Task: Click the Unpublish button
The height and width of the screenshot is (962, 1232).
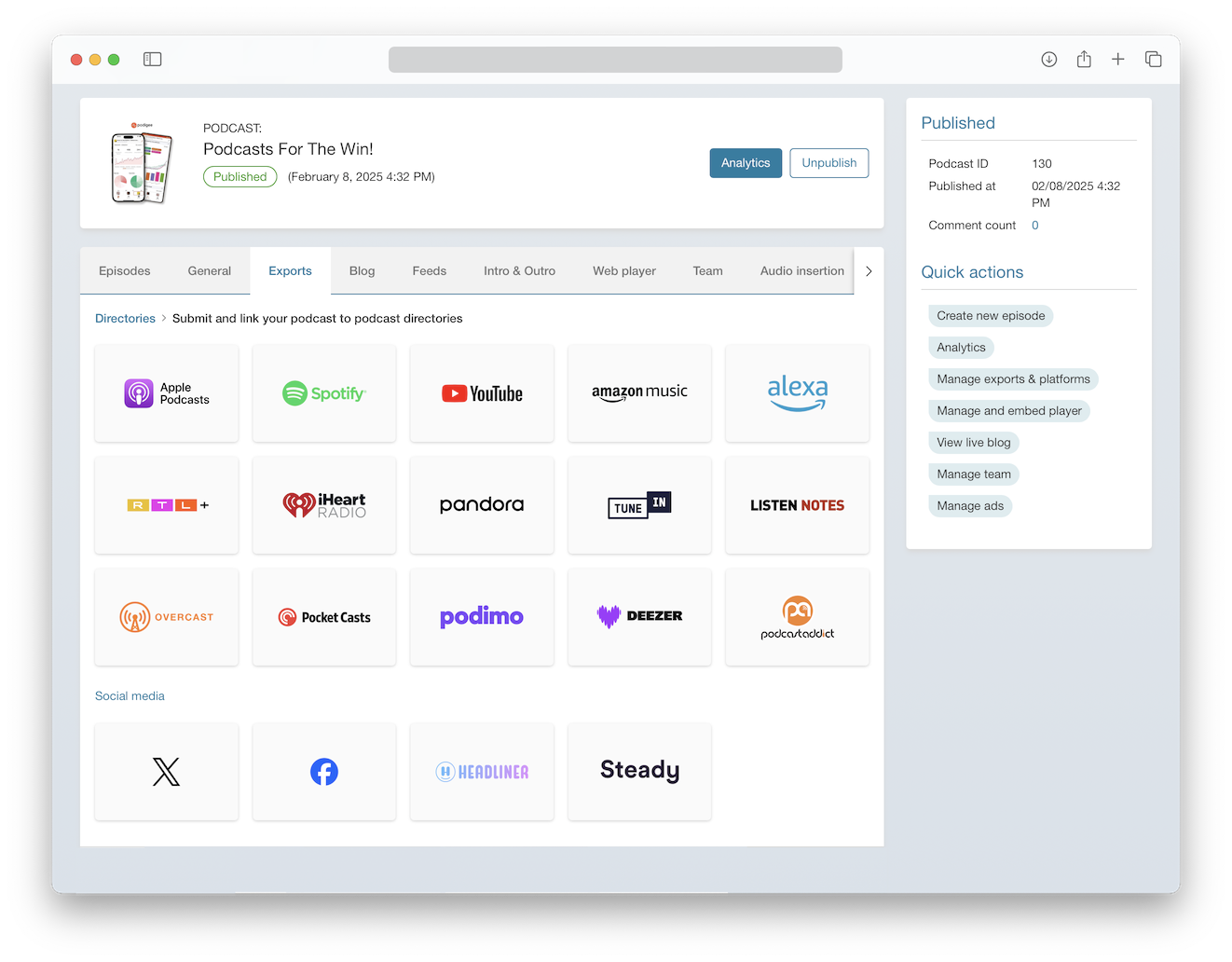Action: pos(829,163)
